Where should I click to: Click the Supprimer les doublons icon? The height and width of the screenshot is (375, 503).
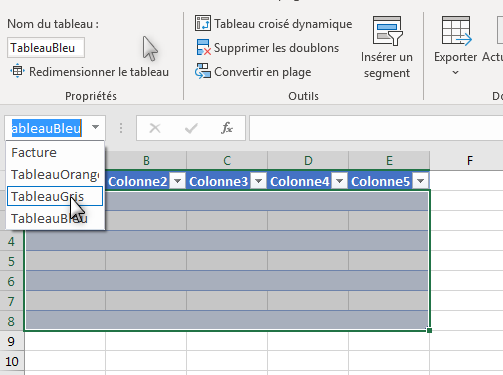tap(203, 48)
